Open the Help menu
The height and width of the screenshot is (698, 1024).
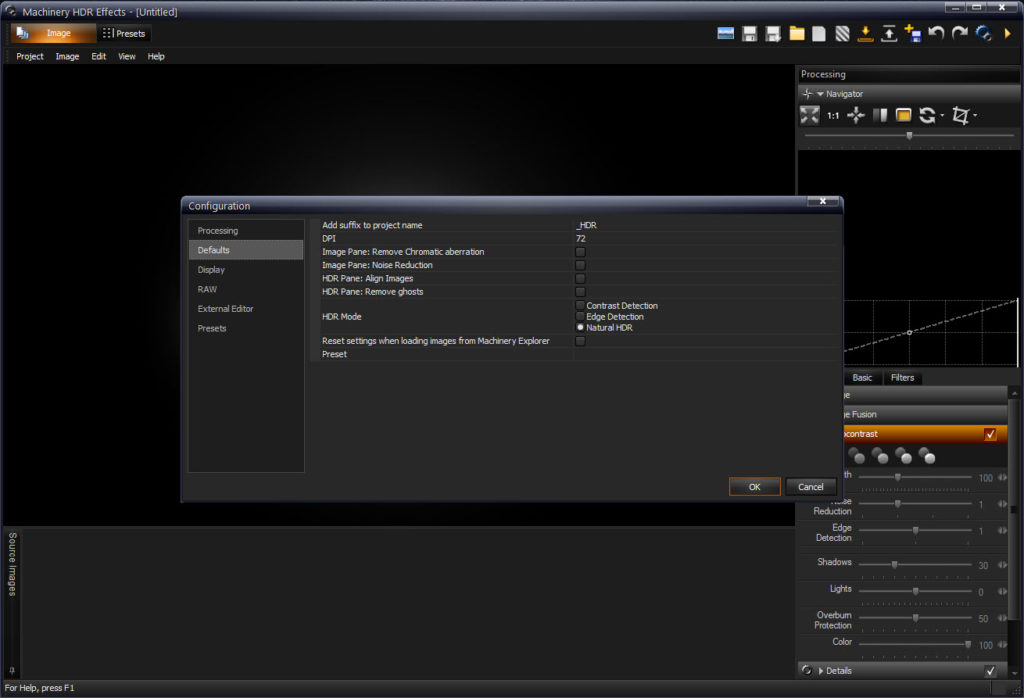coord(156,57)
